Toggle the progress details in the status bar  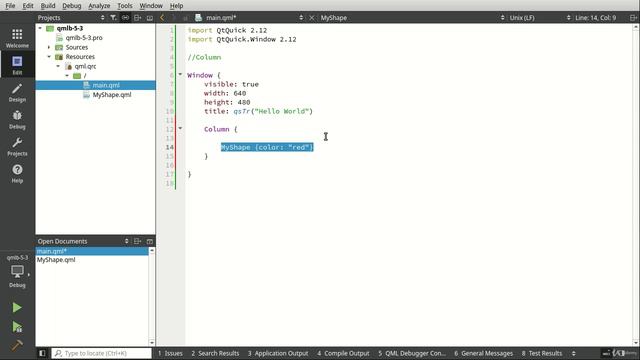[x=607, y=353]
